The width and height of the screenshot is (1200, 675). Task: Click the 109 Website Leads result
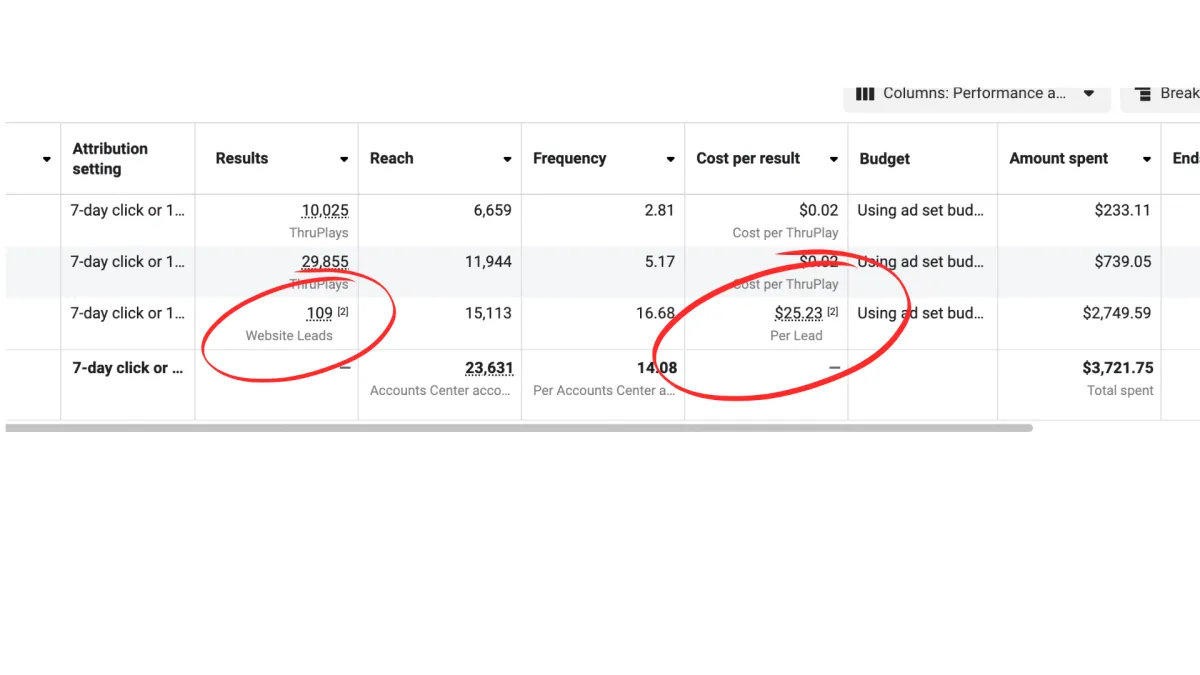coord(319,313)
